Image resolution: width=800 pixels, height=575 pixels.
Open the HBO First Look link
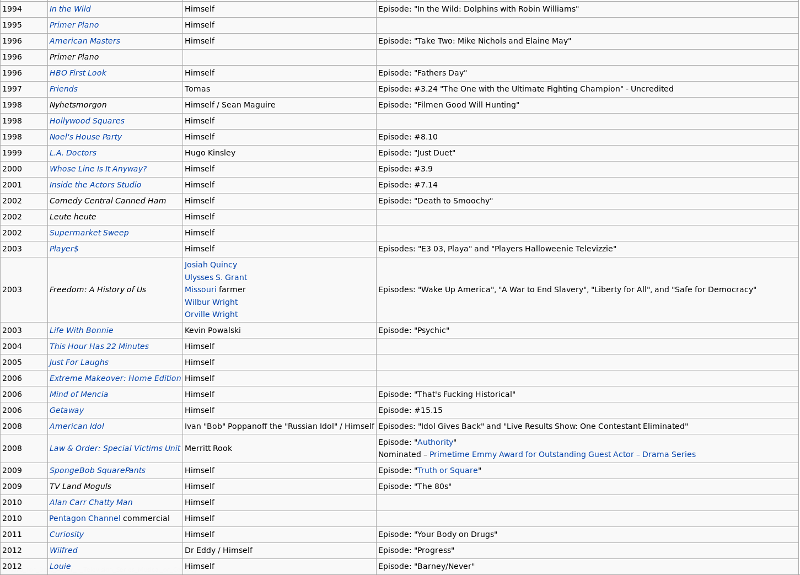coord(78,72)
